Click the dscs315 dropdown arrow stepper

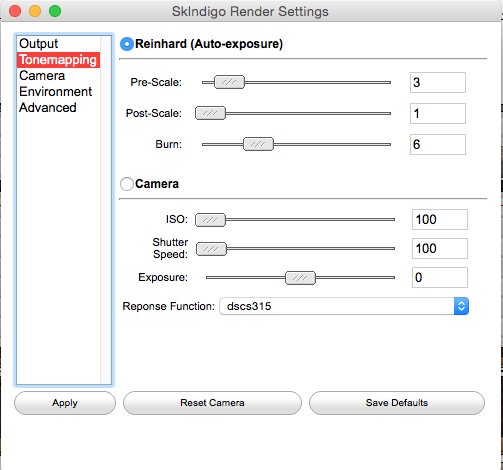[461, 306]
